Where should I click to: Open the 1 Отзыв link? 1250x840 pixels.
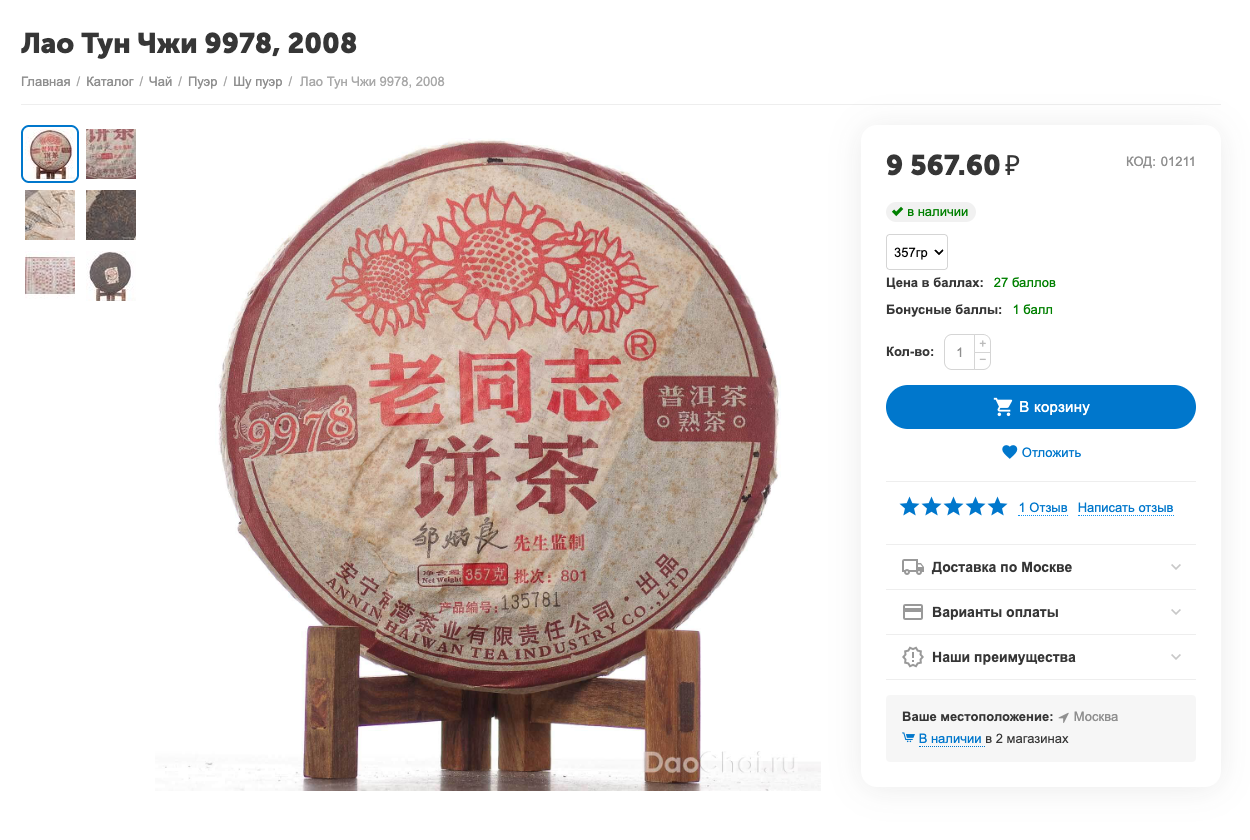click(1043, 508)
